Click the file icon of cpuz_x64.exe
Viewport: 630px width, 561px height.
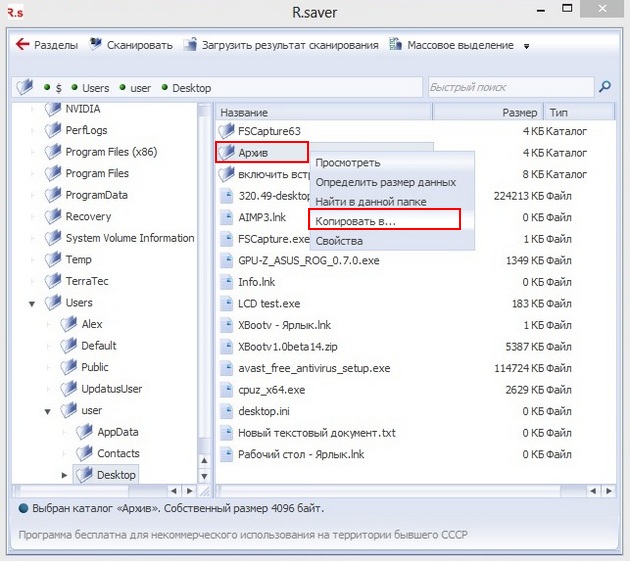point(227,389)
